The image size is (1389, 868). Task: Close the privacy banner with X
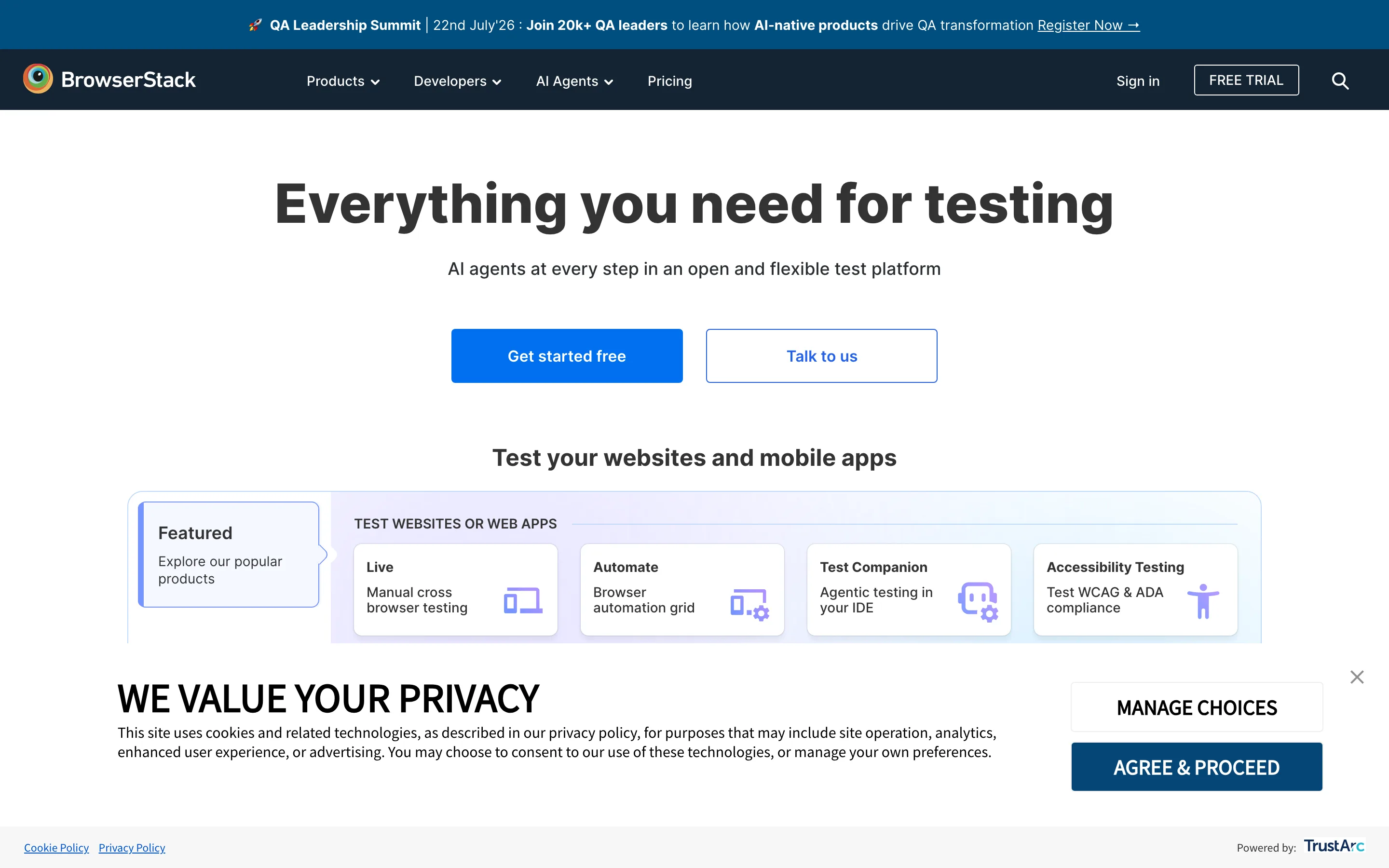point(1357,677)
